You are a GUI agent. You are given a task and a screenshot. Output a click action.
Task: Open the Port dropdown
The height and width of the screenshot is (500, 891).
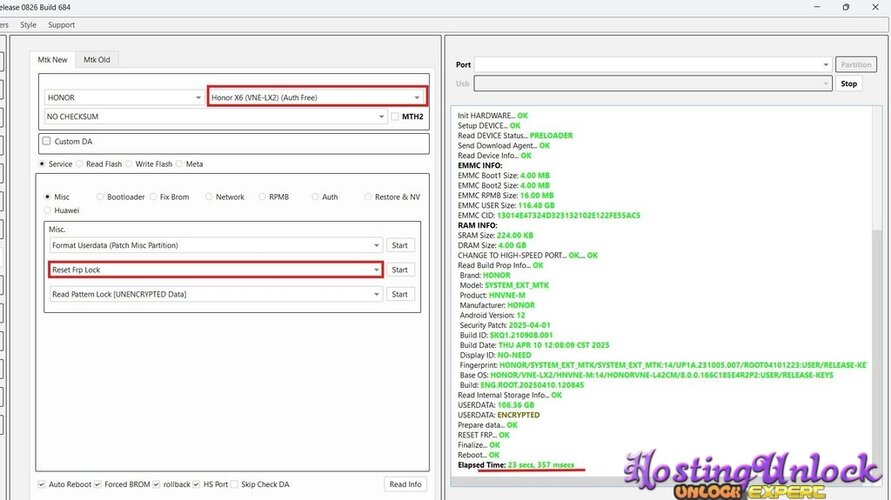click(653, 65)
